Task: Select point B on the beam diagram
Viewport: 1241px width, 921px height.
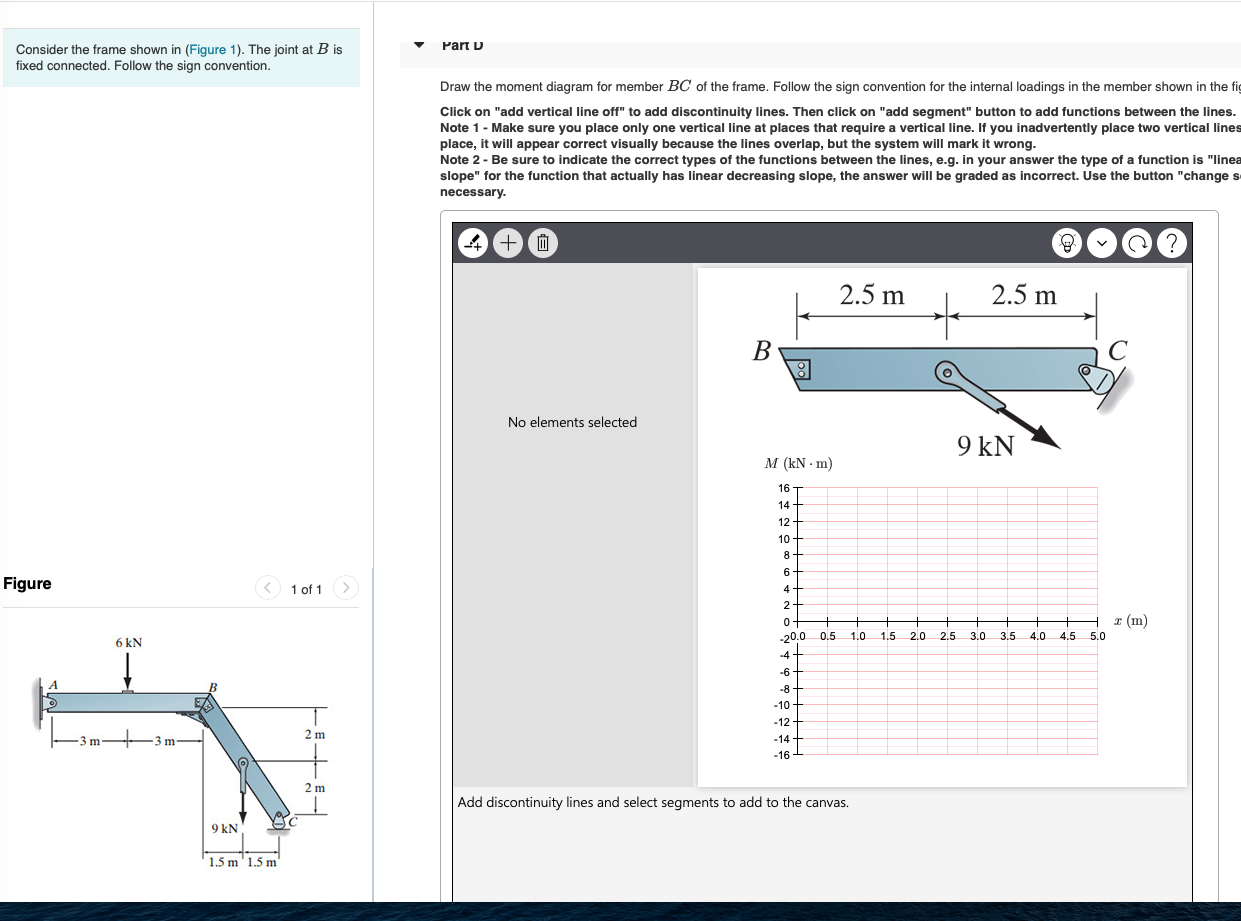Action: pyautogui.click(x=760, y=352)
